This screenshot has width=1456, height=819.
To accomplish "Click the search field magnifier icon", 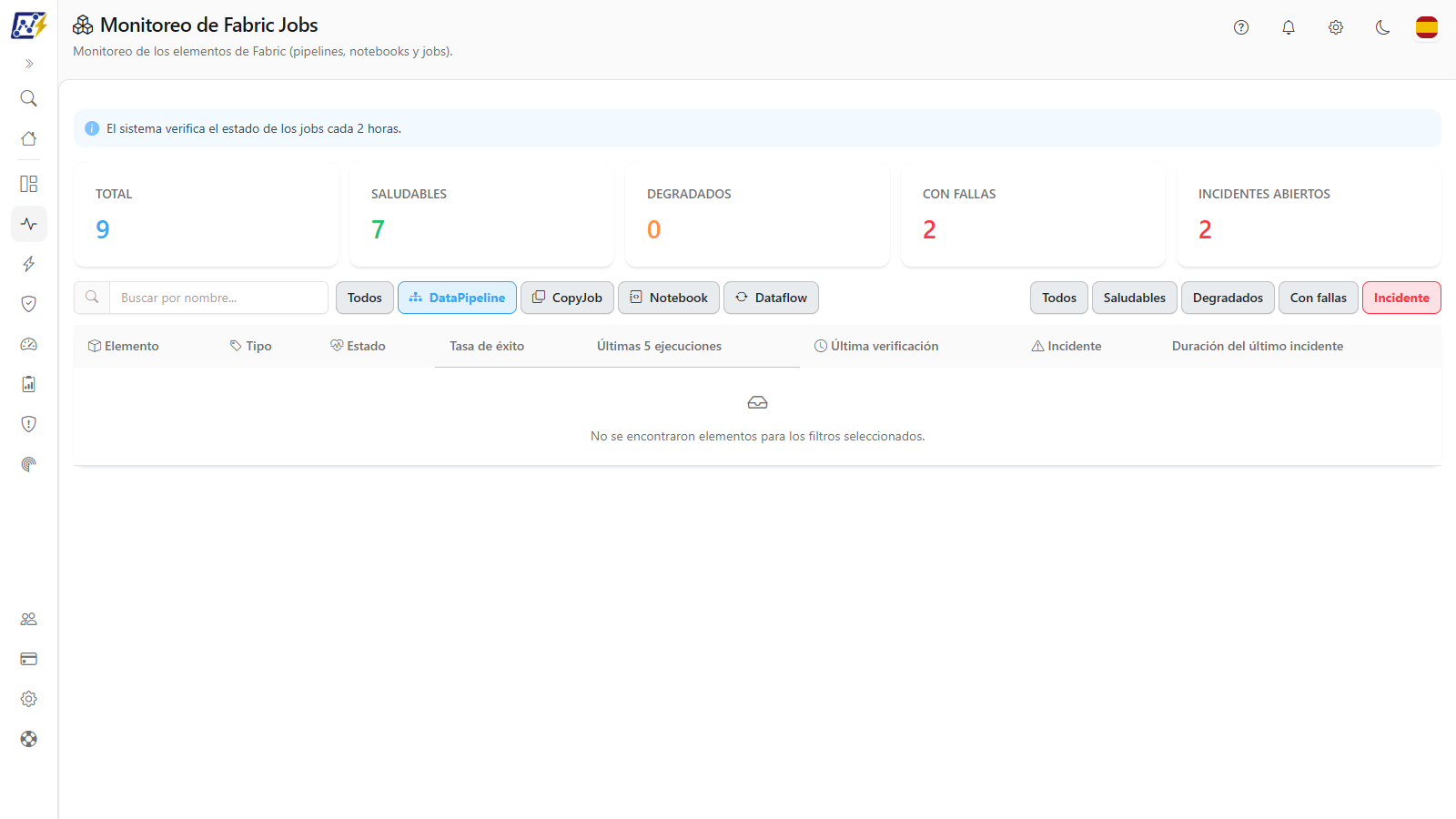I will pyautogui.click(x=92, y=298).
